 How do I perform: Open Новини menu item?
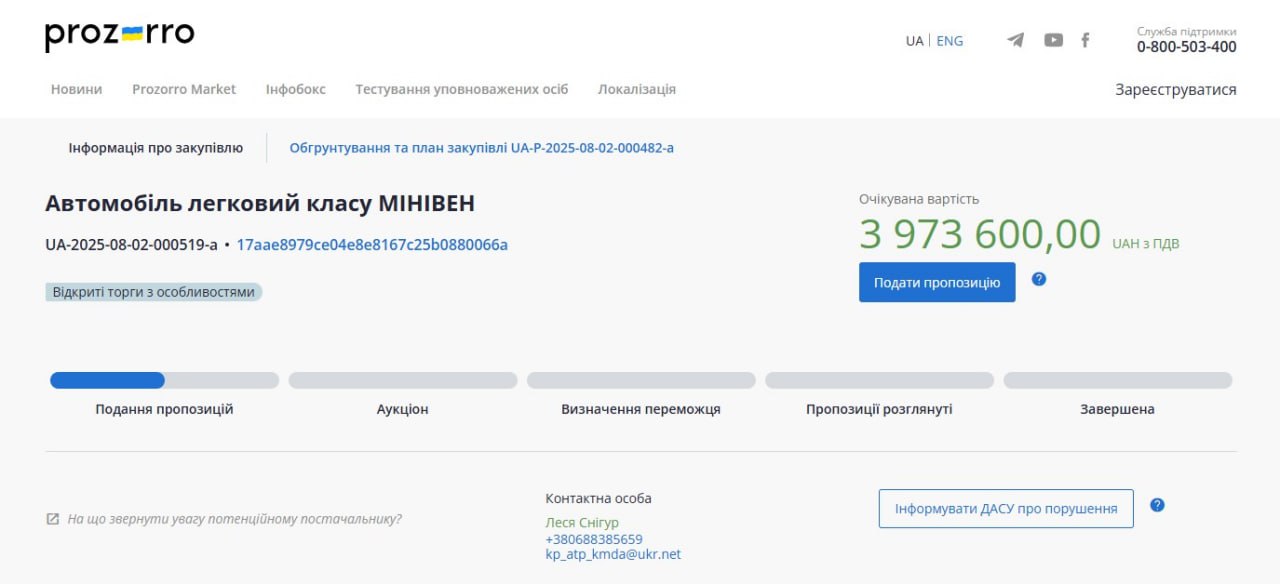pos(76,89)
